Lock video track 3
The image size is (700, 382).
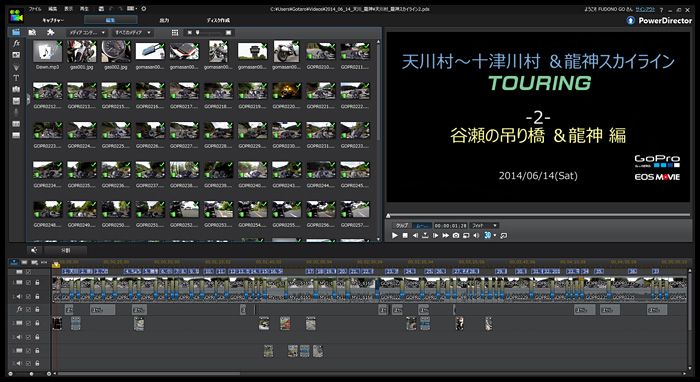[38, 351]
